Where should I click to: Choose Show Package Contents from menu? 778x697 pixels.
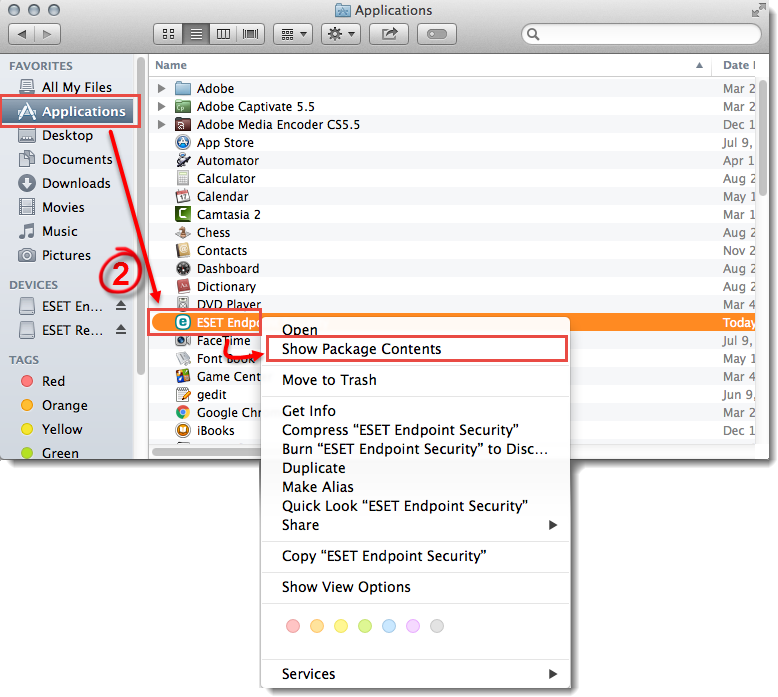click(361, 349)
